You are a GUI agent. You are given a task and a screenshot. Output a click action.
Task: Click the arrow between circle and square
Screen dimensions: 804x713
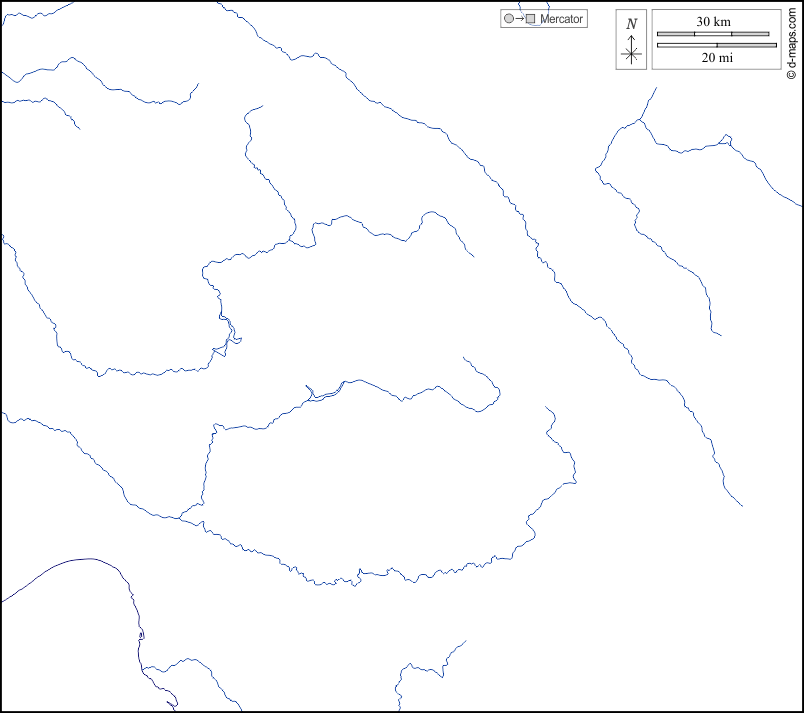click(x=520, y=19)
